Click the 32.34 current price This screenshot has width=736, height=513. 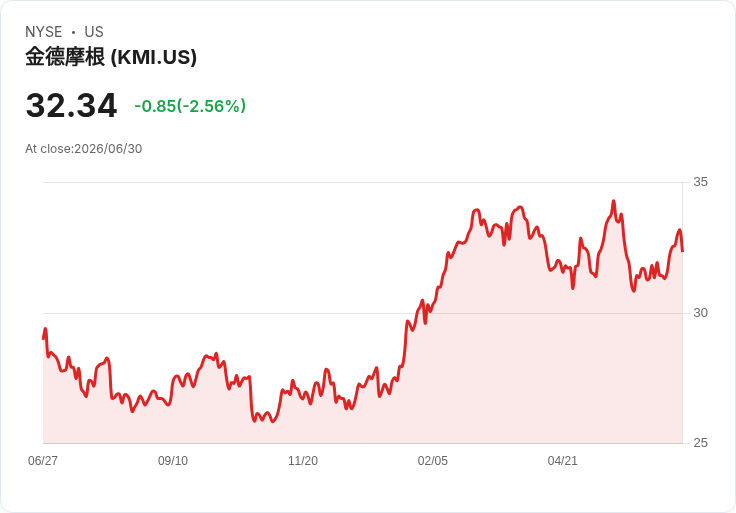pos(71,106)
